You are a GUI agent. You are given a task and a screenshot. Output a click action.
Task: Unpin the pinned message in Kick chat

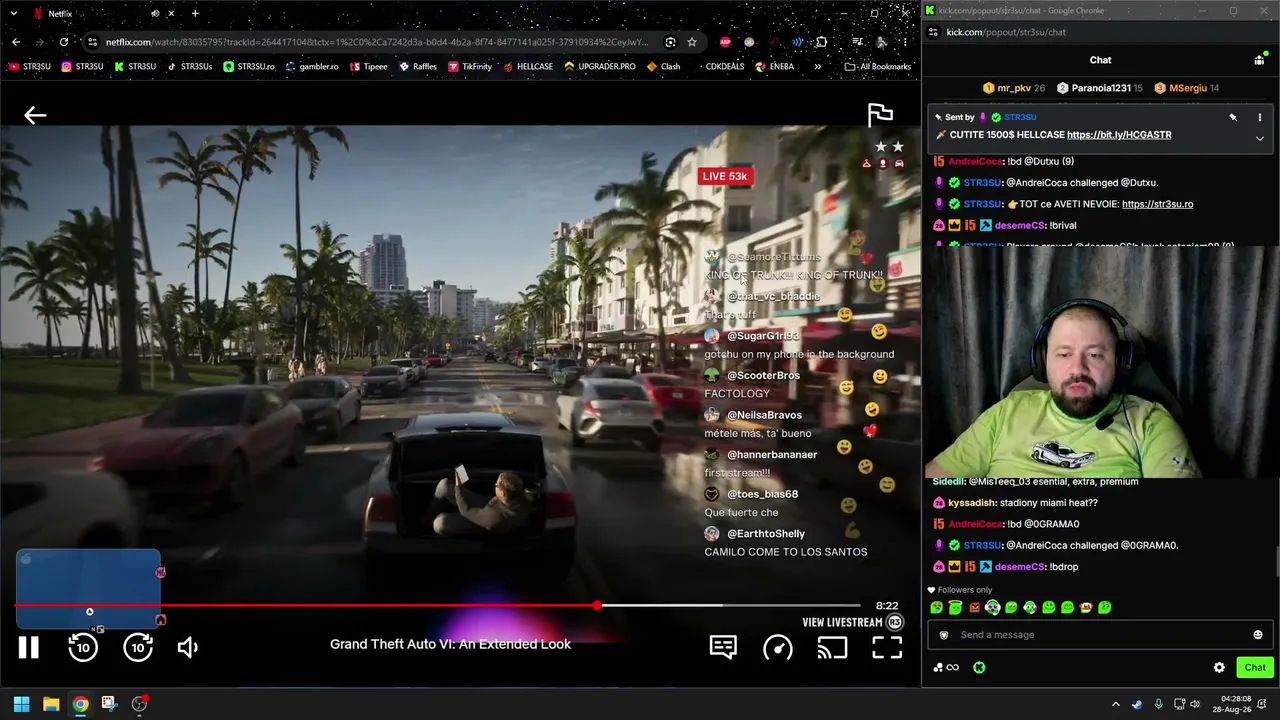1233,117
